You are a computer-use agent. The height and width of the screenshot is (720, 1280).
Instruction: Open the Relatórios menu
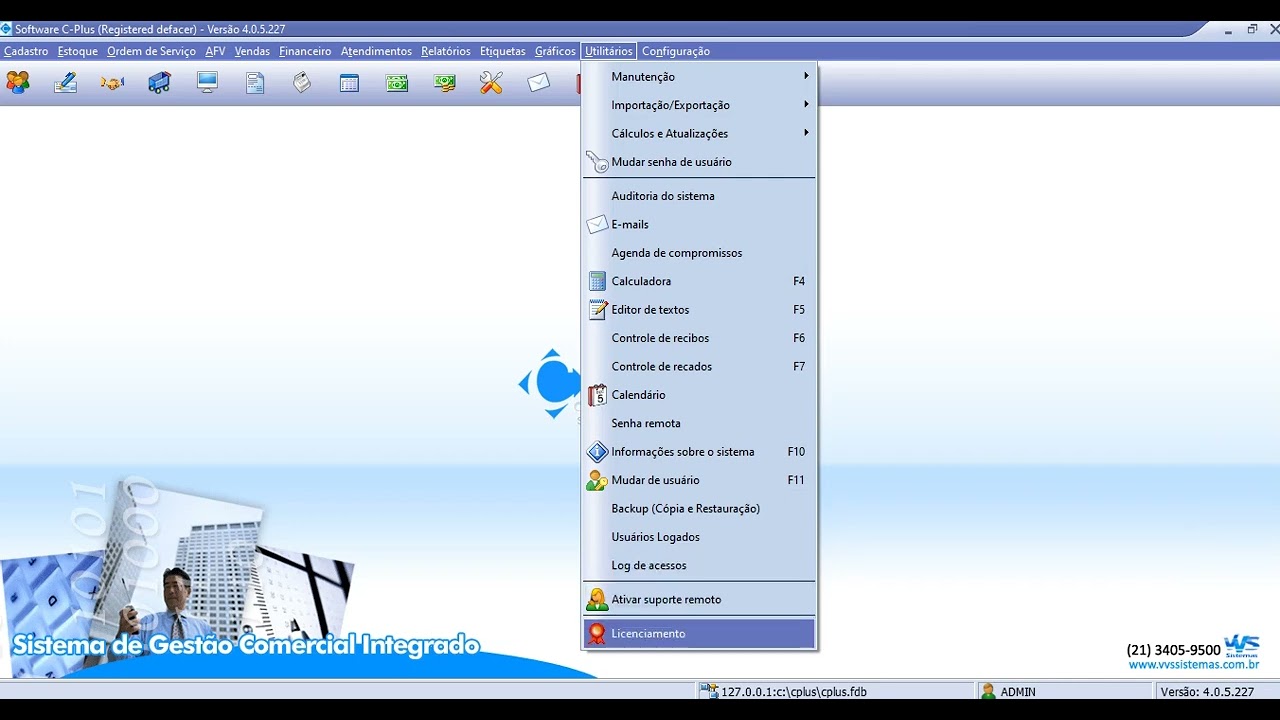point(446,51)
